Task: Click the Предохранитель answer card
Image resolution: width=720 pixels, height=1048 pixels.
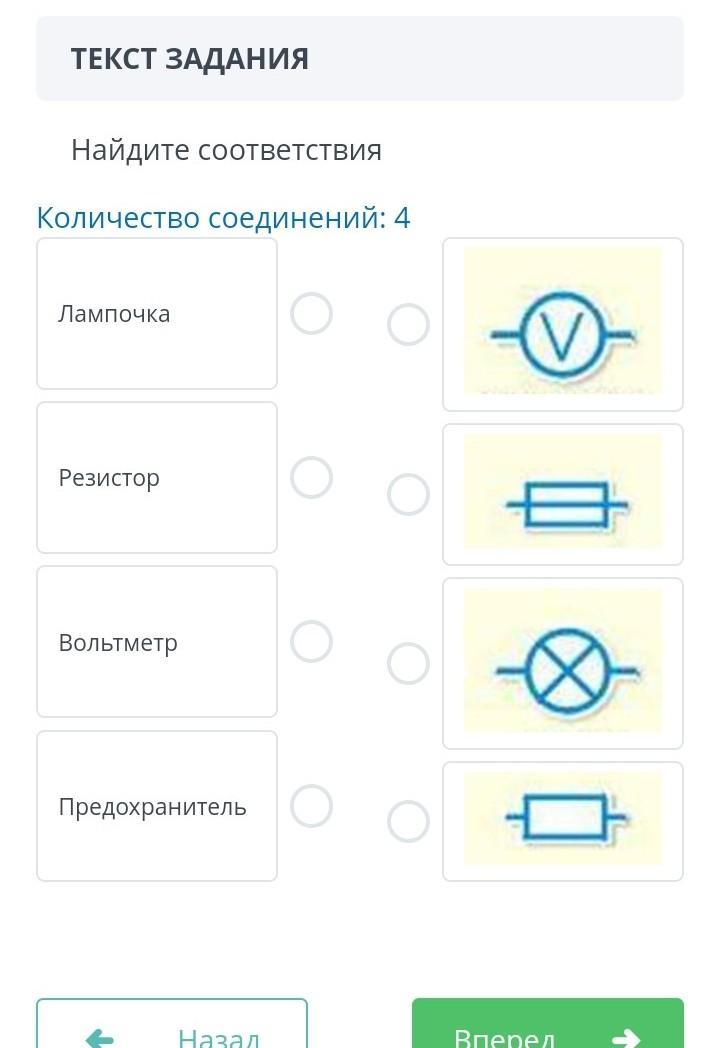Action: tap(157, 806)
